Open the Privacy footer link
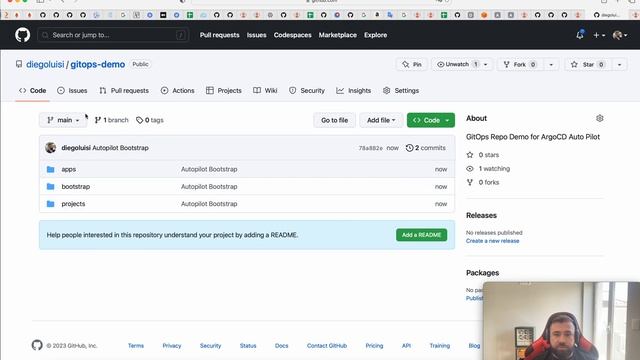 point(172,346)
